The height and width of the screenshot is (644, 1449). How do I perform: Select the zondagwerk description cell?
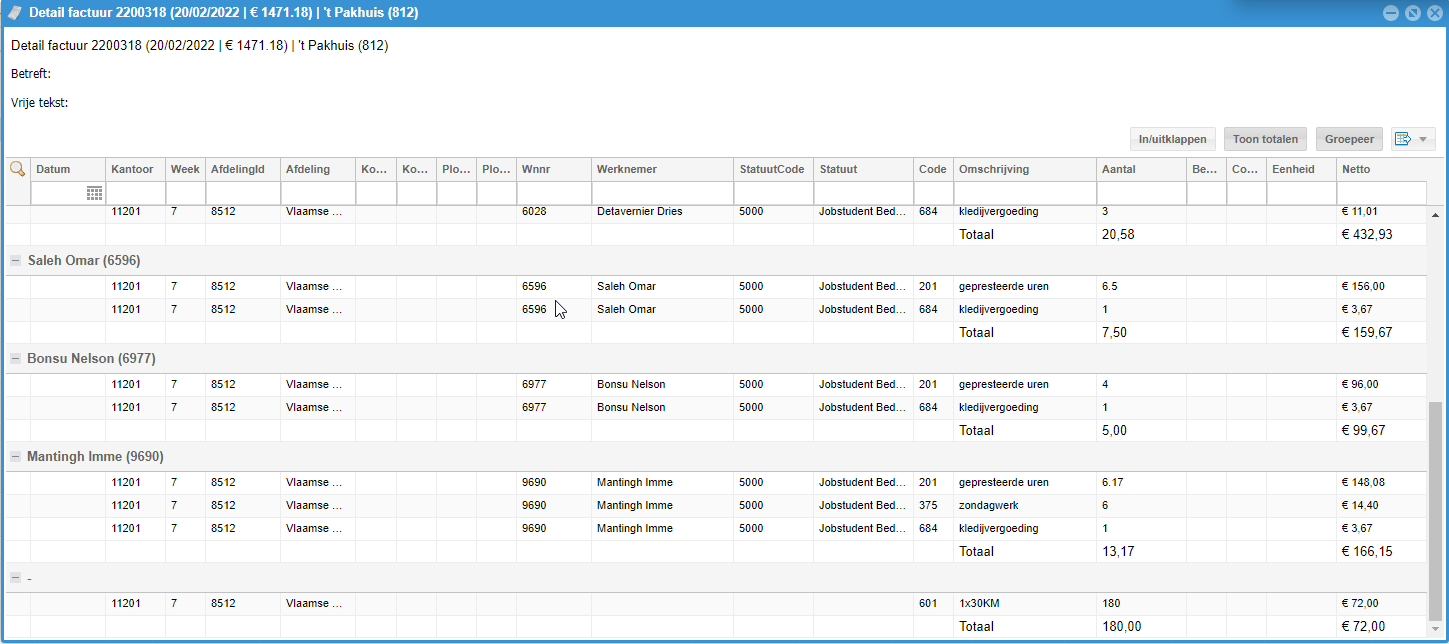coord(1025,505)
